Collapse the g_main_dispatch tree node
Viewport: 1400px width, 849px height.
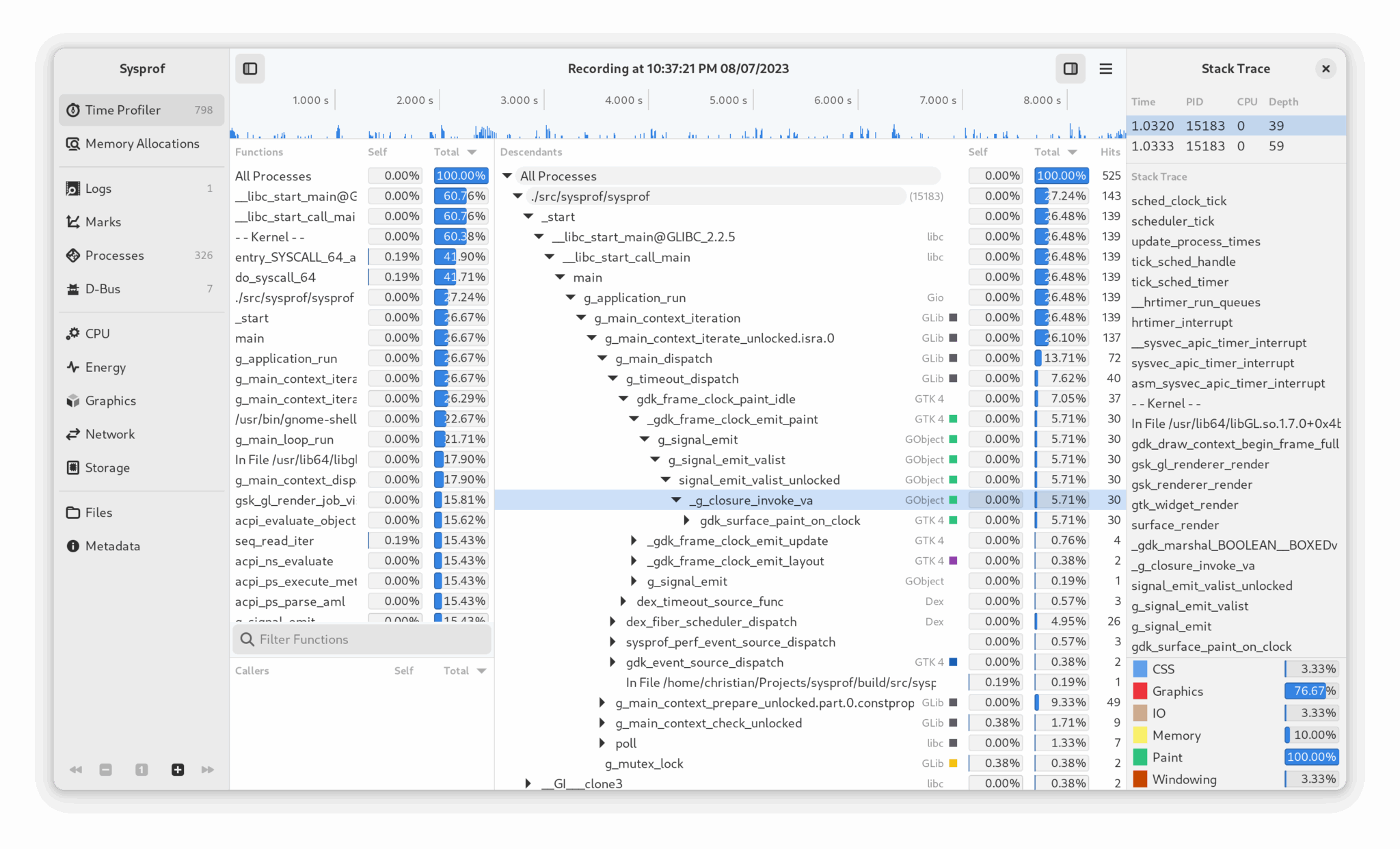(602, 358)
